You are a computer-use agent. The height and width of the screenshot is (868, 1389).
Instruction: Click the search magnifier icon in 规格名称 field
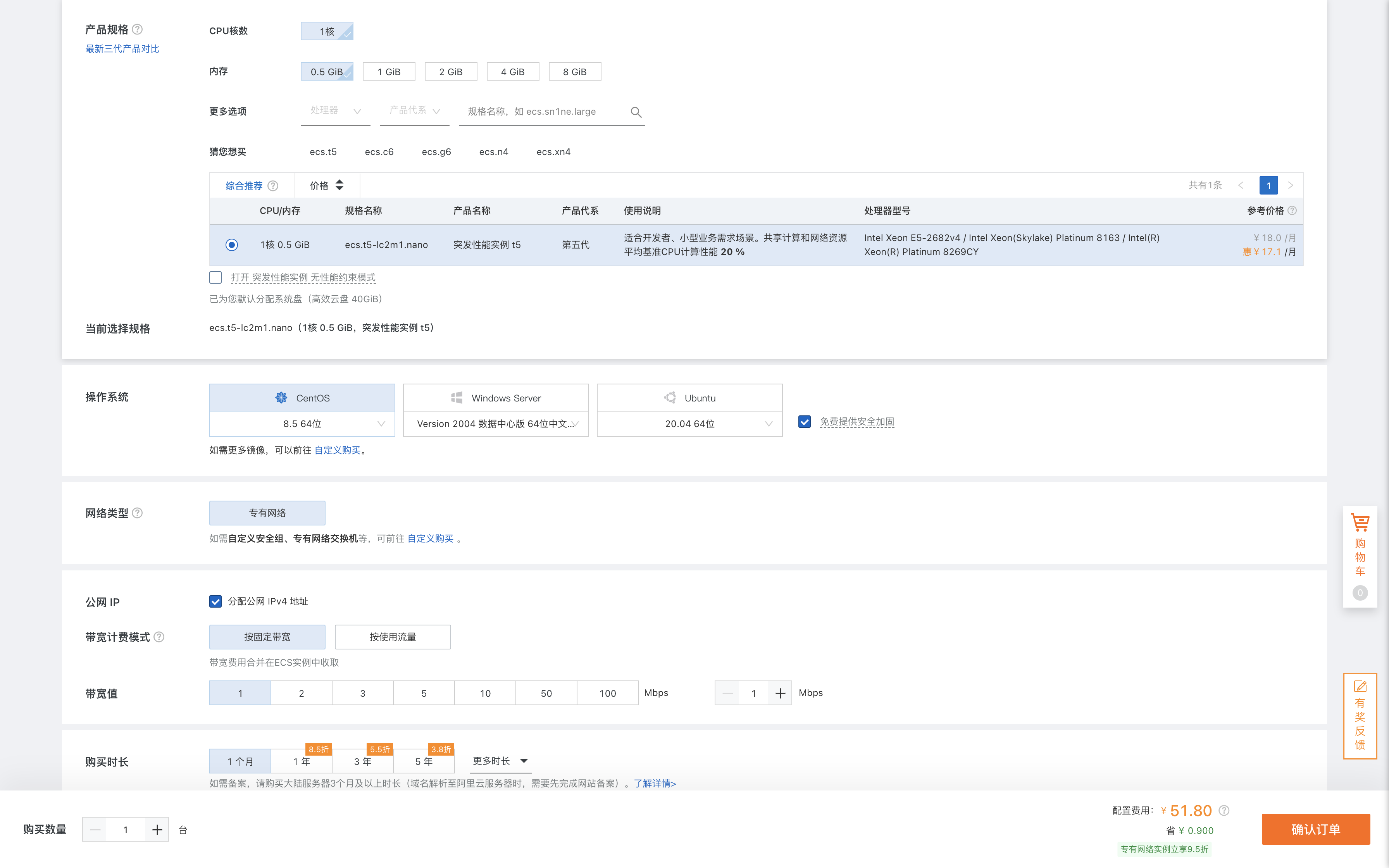636,112
